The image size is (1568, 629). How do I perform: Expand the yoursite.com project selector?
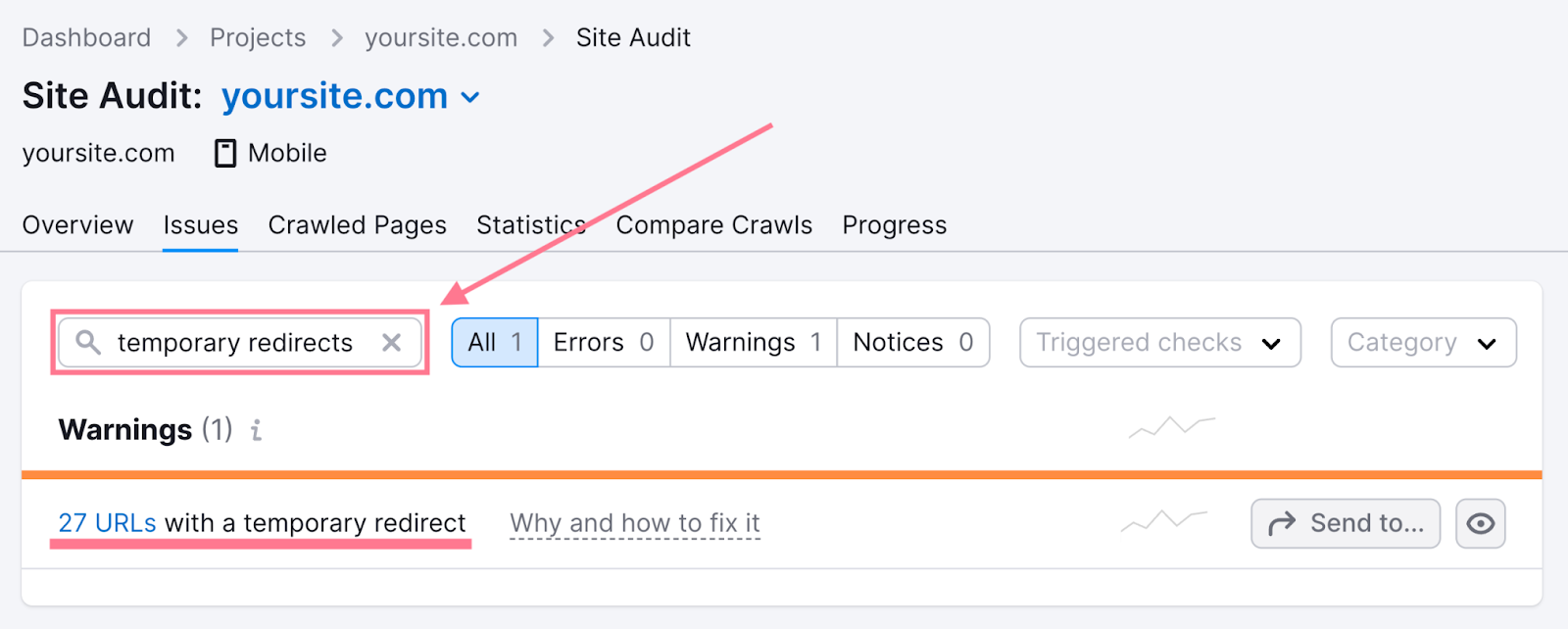470,96
